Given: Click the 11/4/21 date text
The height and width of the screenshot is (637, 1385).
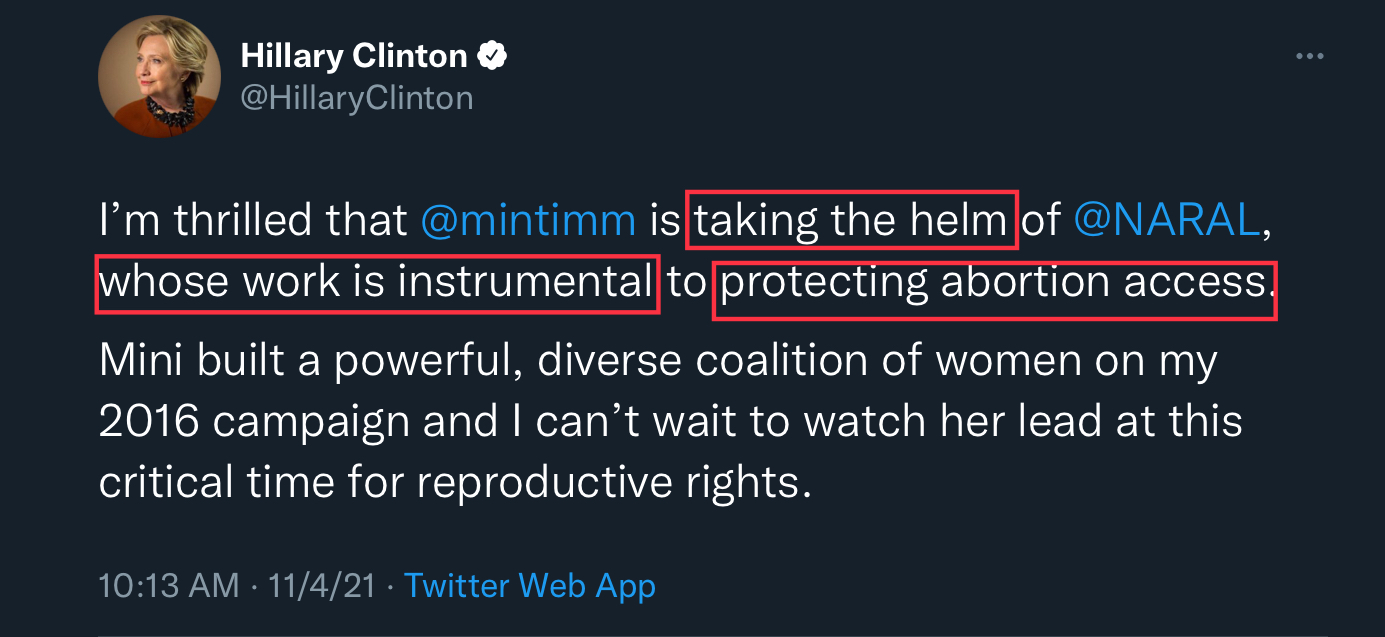Looking at the screenshot, I should (322, 585).
